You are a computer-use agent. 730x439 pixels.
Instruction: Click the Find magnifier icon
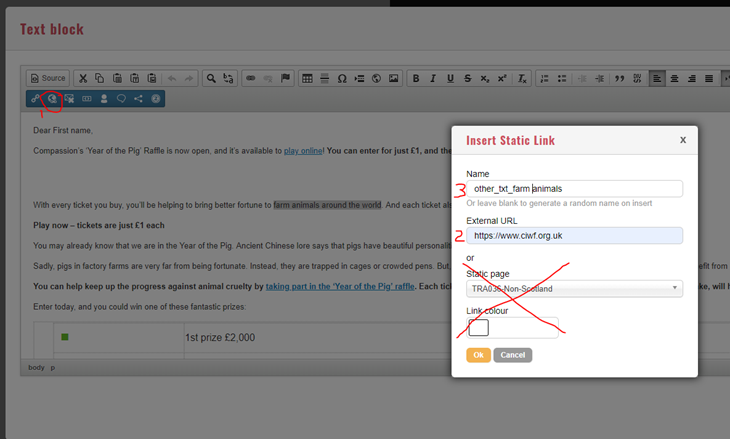[x=211, y=78]
